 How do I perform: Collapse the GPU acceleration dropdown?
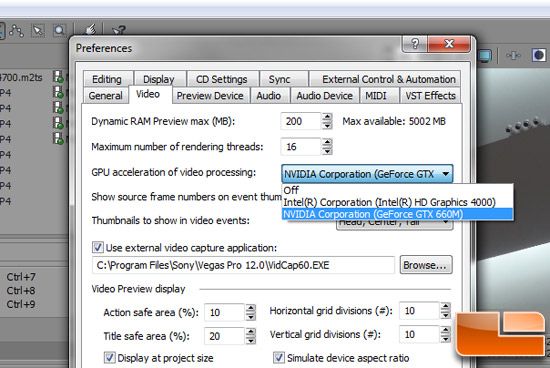point(445,174)
